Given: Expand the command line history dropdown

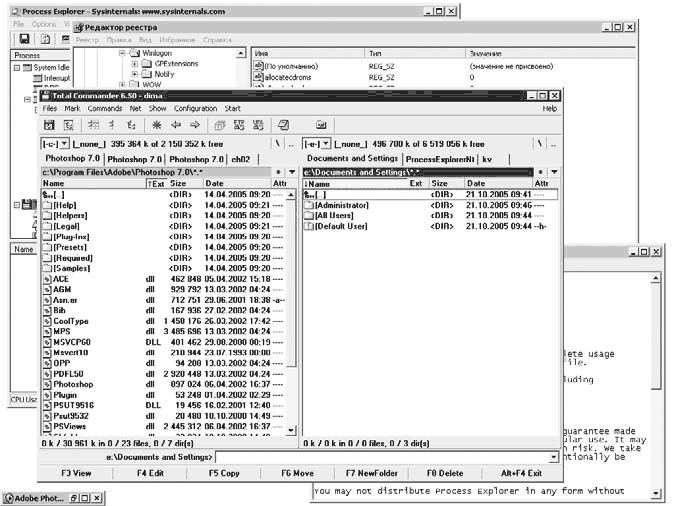Looking at the screenshot, I should pyautogui.click(x=551, y=457).
